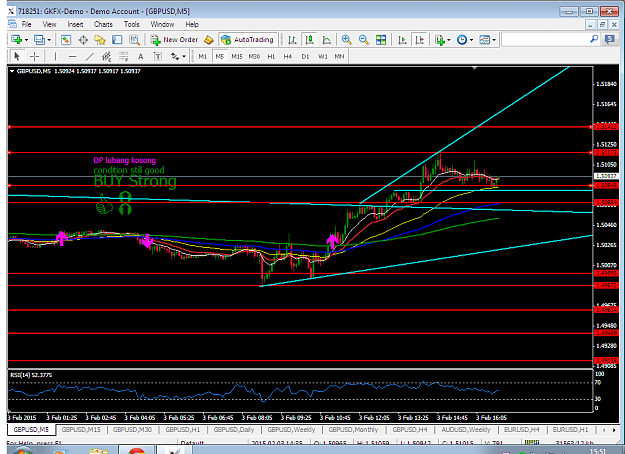
Task: Open the Templates icon
Action: pyautogui.click(x=484, y=40)
